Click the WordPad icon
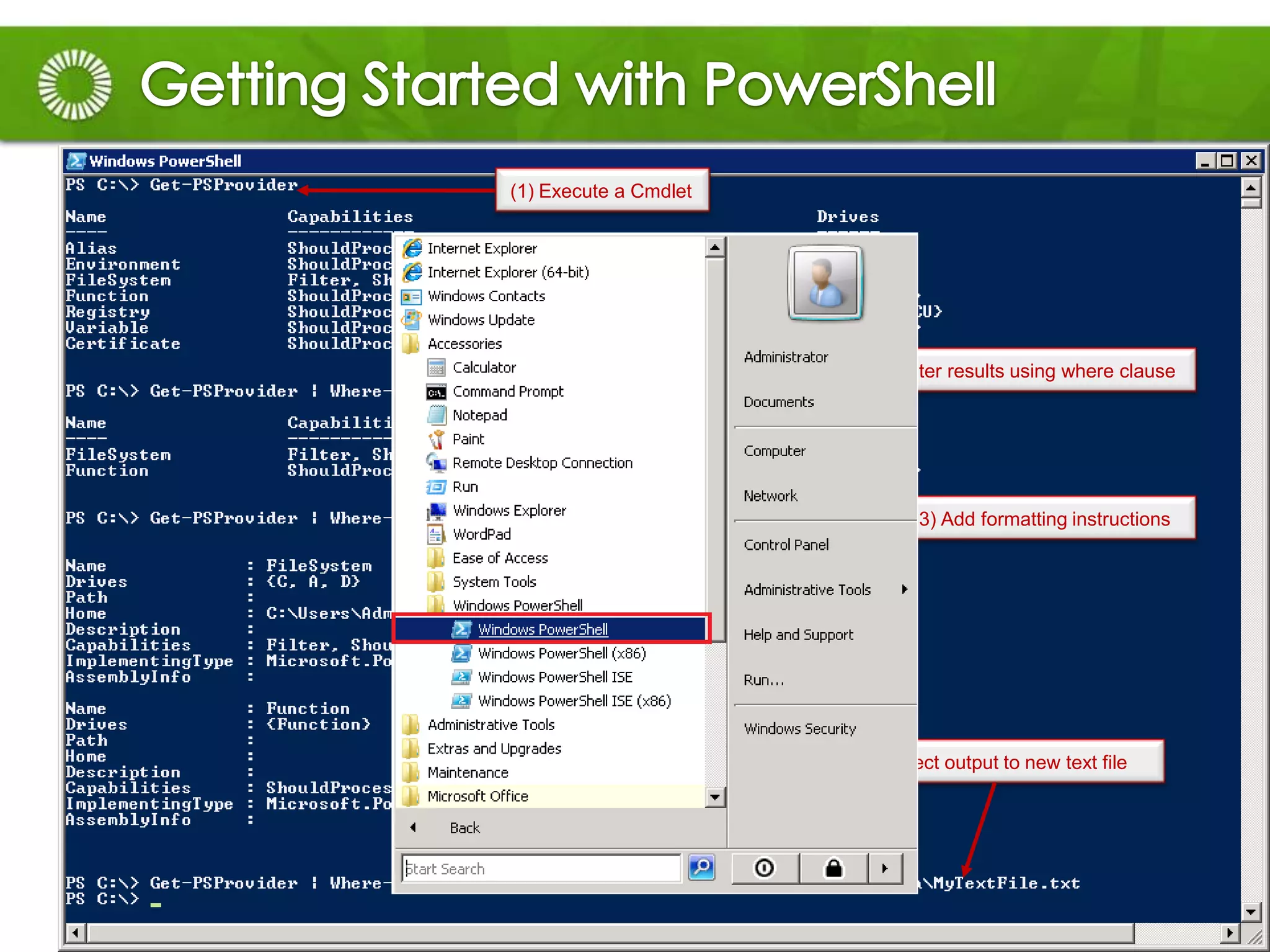The image size is (1270, 952). (x=436, y=534)
